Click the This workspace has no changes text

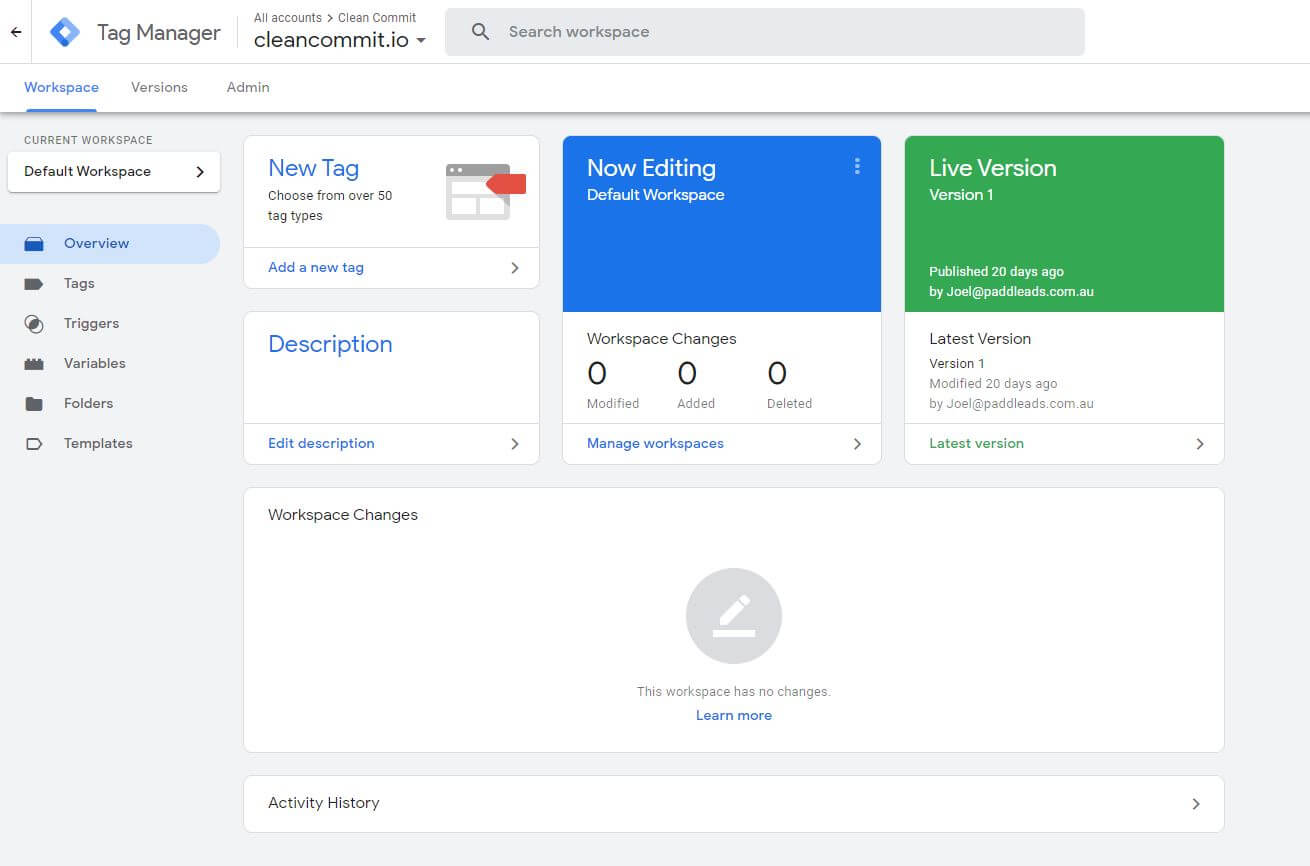pyautogui.click(x=734, y=692)
